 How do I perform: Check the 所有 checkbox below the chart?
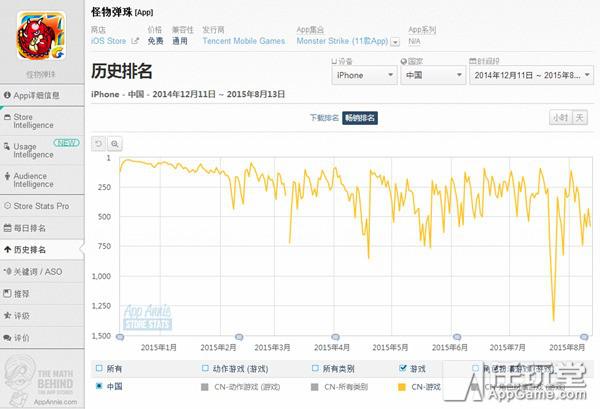pyautogui.click(x=98, y=367)
